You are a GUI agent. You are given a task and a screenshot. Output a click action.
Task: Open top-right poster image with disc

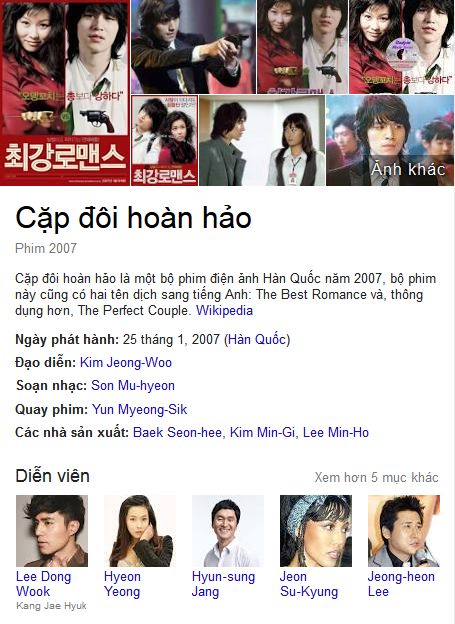pyautogui.click(x=402, y=47)
